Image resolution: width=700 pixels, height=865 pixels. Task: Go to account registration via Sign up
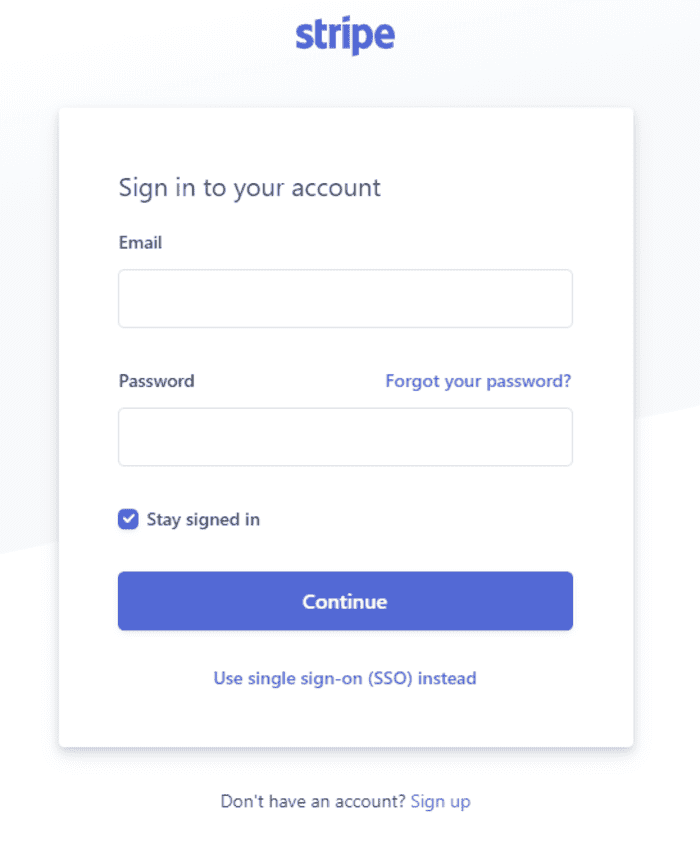point(440,801)
